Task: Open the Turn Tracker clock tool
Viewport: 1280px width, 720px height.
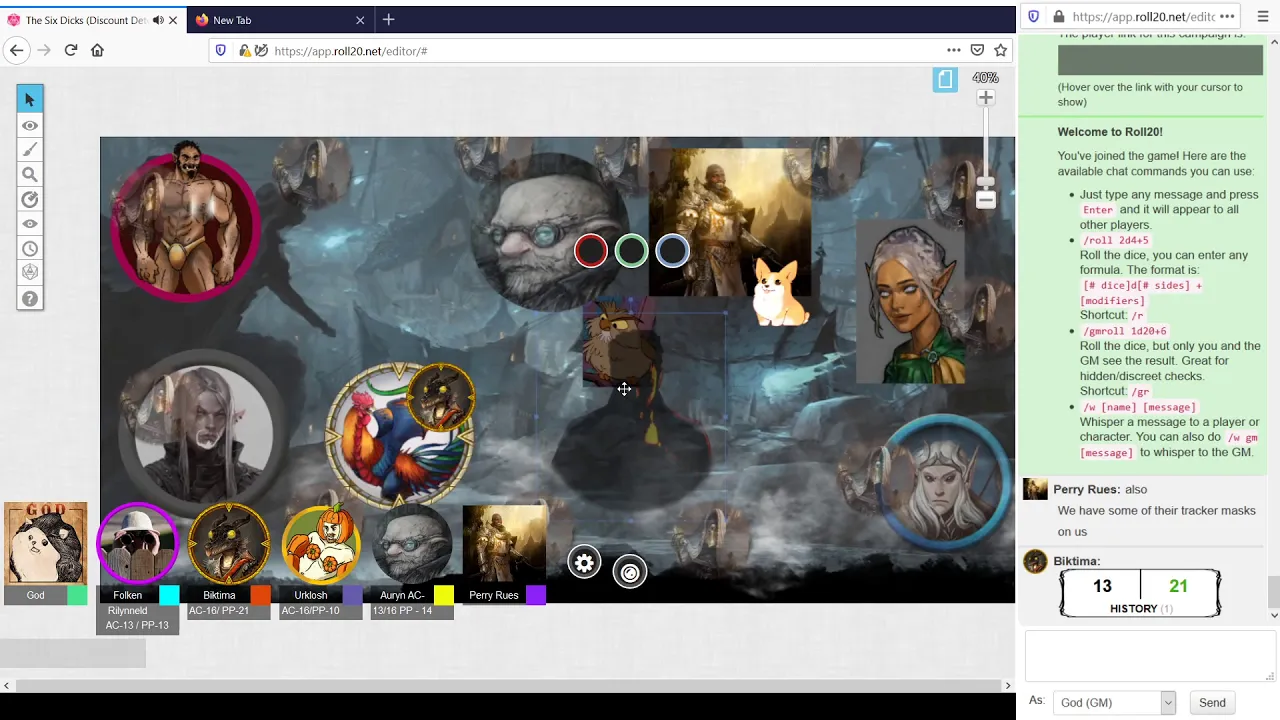Action: pos(30,249)
